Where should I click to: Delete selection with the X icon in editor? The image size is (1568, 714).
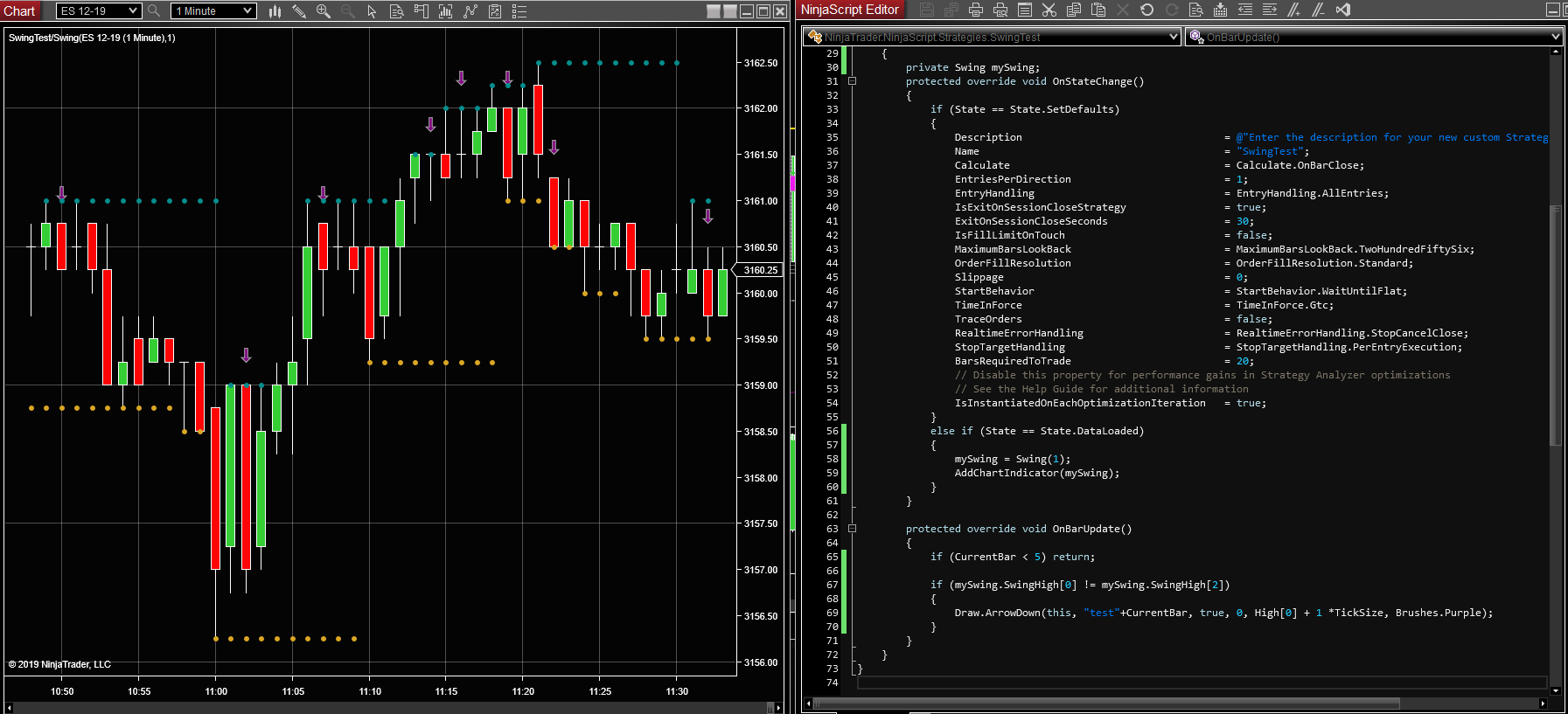[x=1123, y=10]
